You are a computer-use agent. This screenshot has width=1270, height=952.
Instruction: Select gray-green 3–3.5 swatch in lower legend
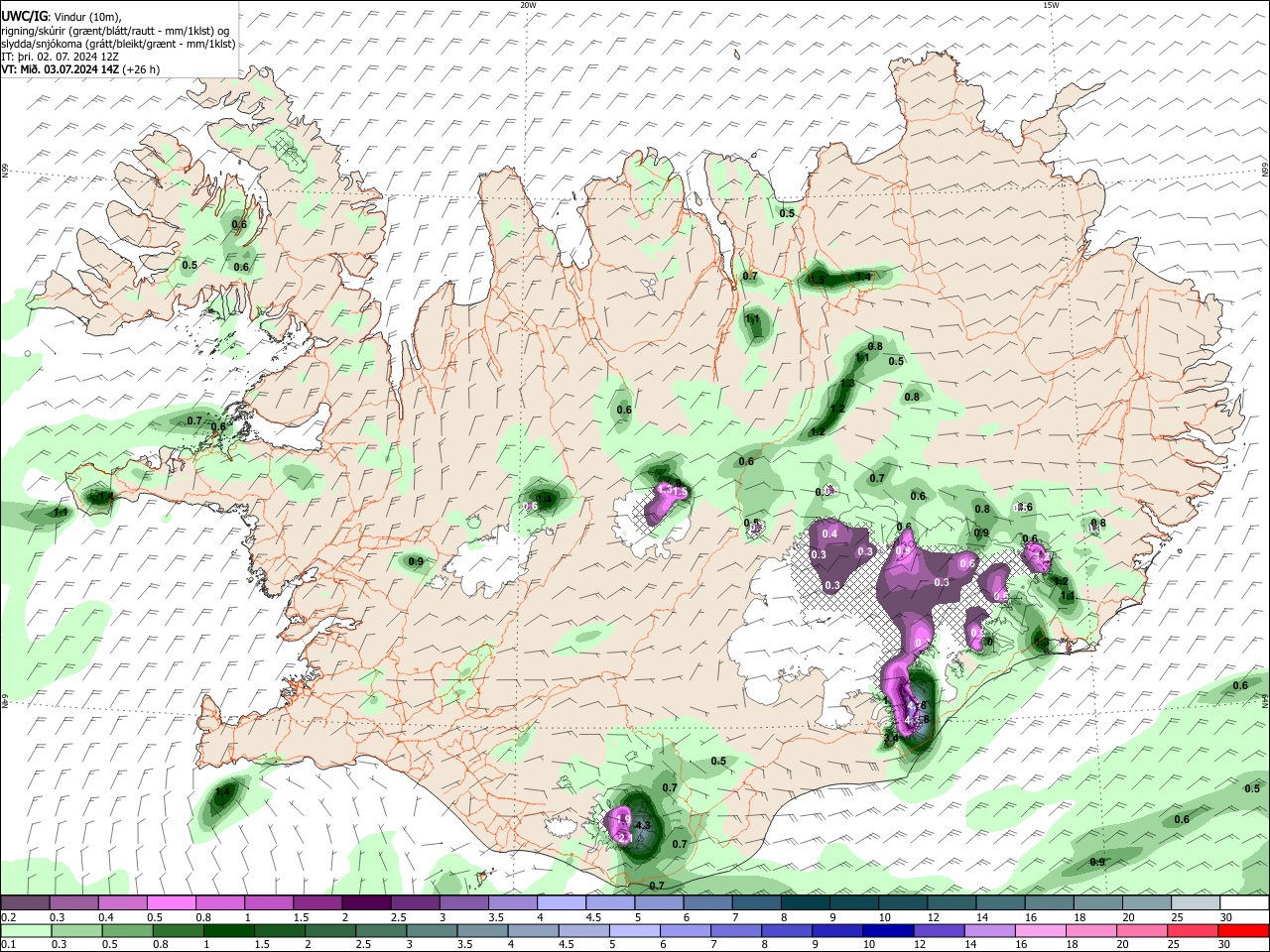point(431,931)
